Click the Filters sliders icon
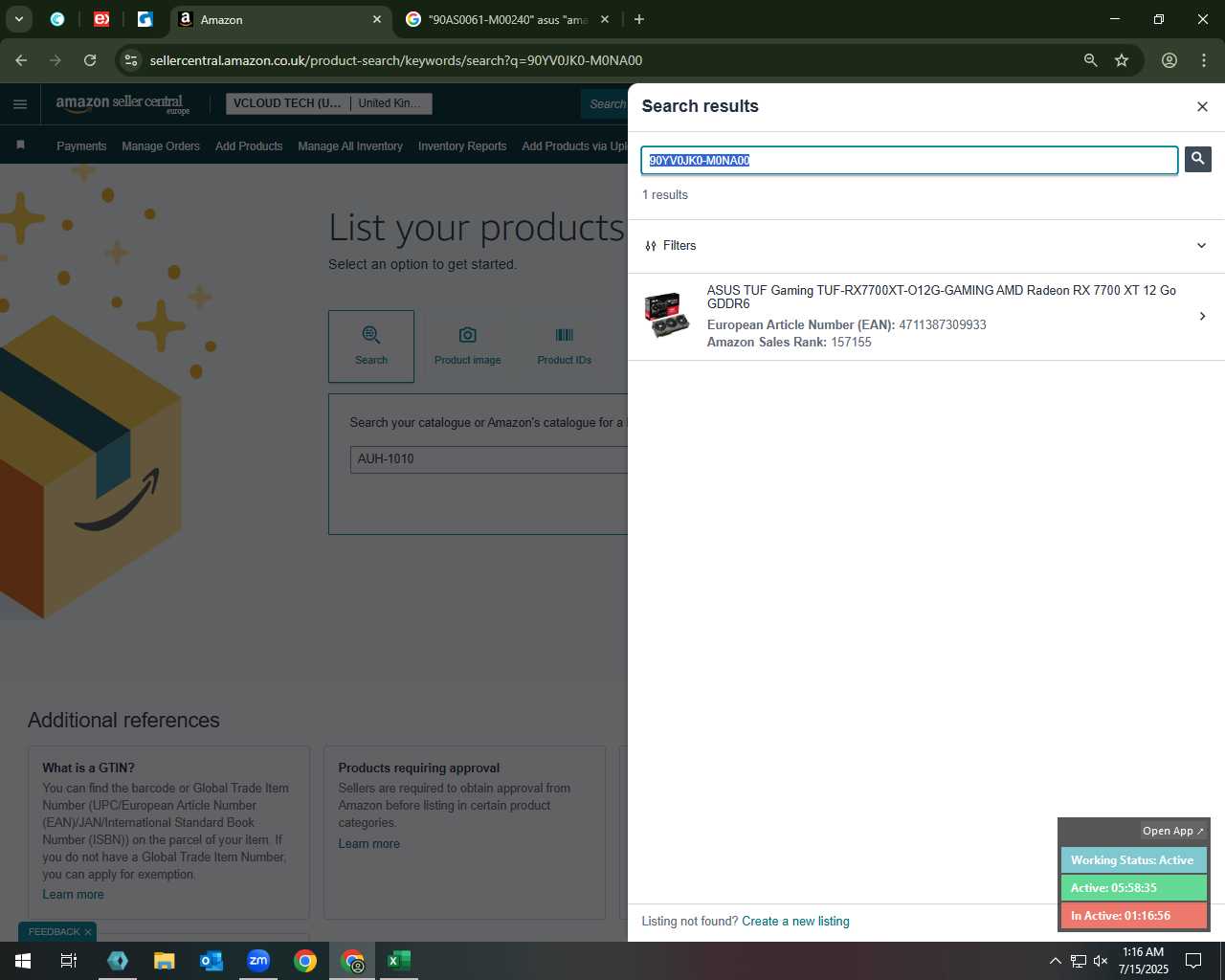This screenshot has width=1225, height=980. click(x=651, y=246)
